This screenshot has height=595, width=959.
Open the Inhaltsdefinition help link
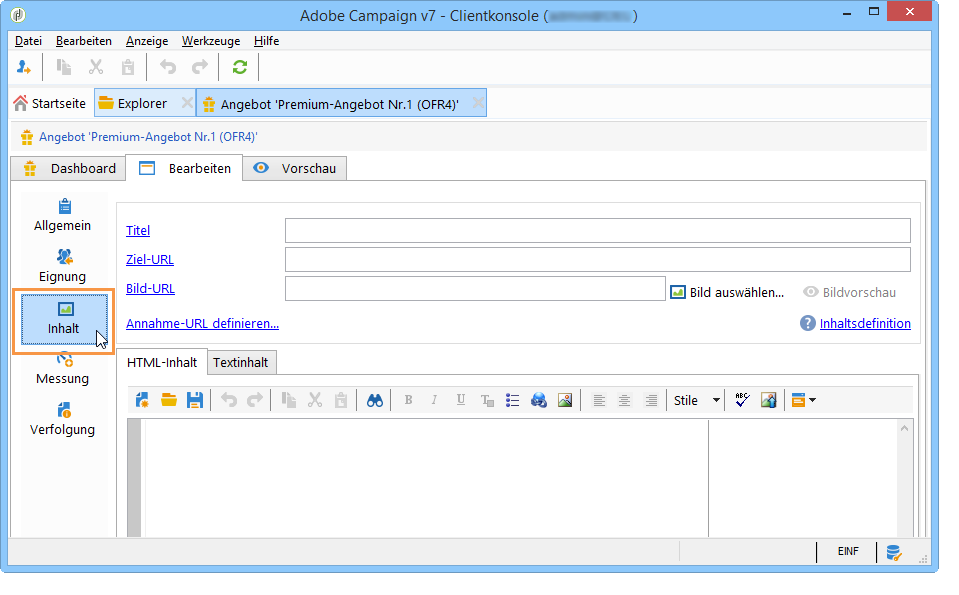click(865, 323)
